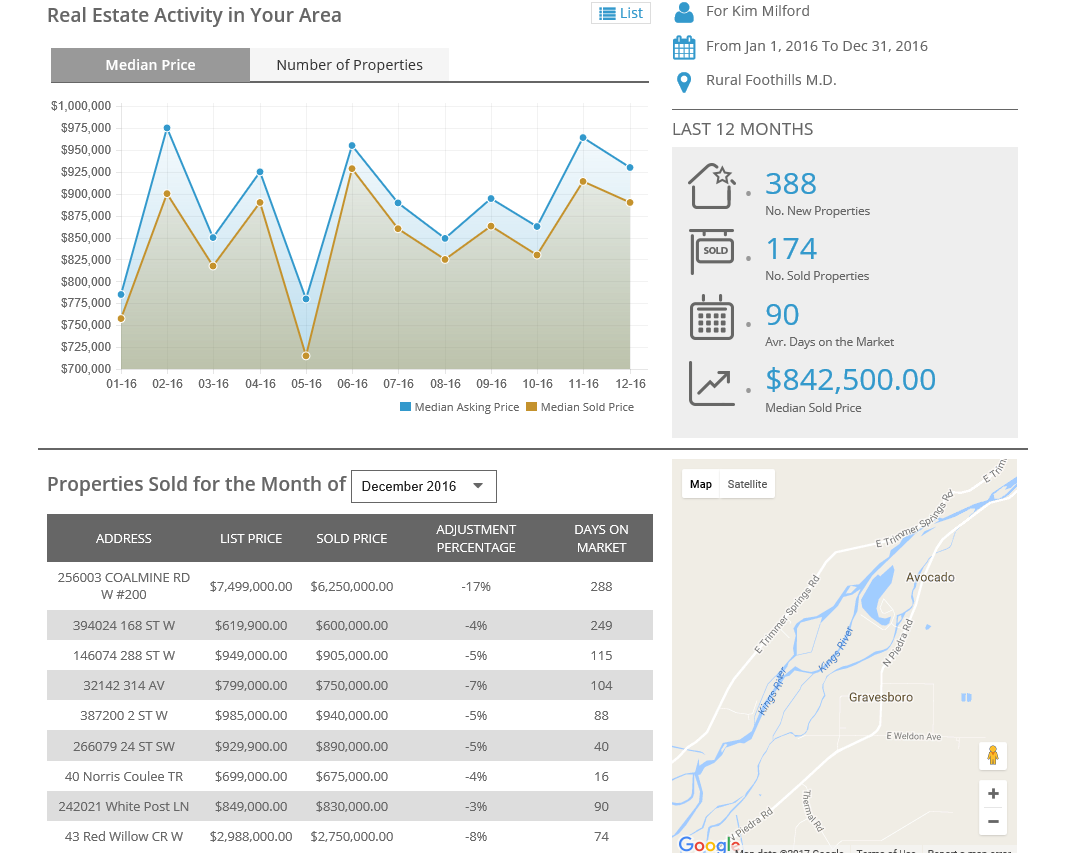
Task: Switch to Number of Properties tab
Action: (x=349, y=65)
